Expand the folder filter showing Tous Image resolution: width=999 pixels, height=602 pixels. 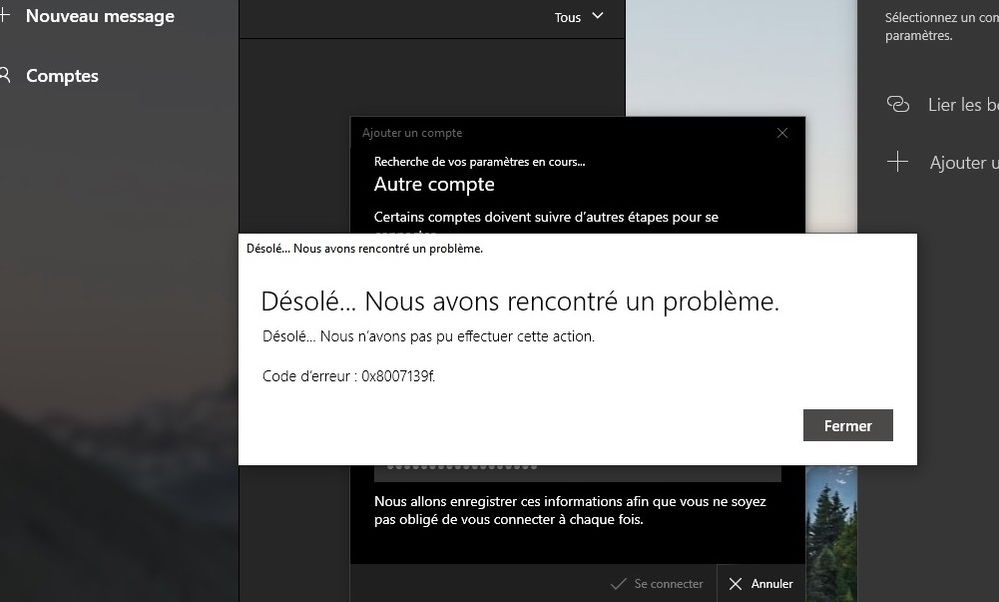pyautogui.click(x=580, y=17)
